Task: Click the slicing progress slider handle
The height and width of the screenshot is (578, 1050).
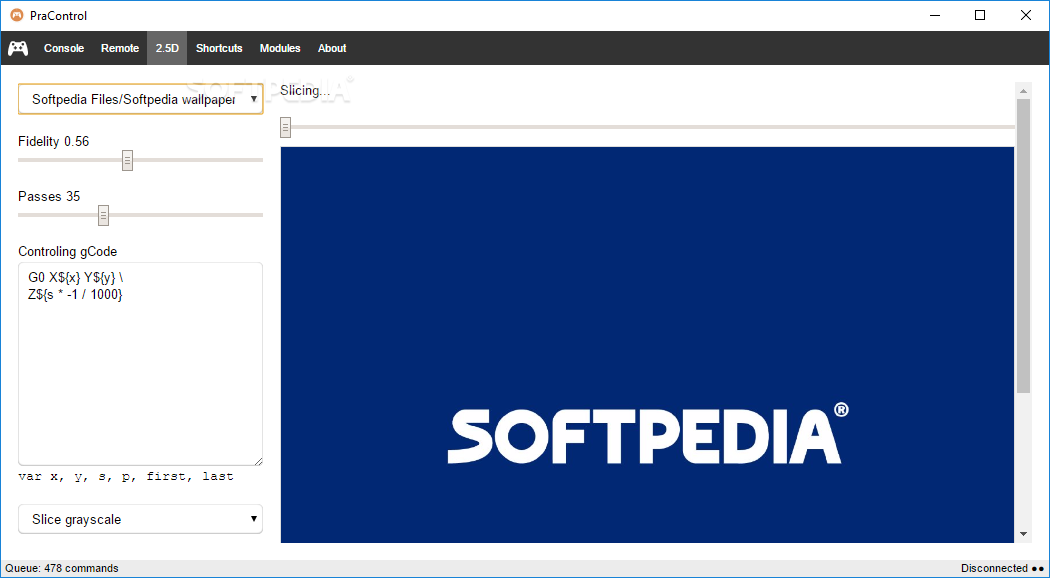Action: [285, 127]
